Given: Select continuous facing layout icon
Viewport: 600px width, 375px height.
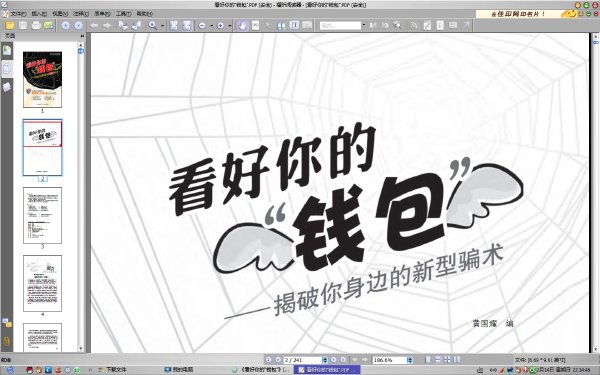Looking at the screenshot, I should pos(456,360).
